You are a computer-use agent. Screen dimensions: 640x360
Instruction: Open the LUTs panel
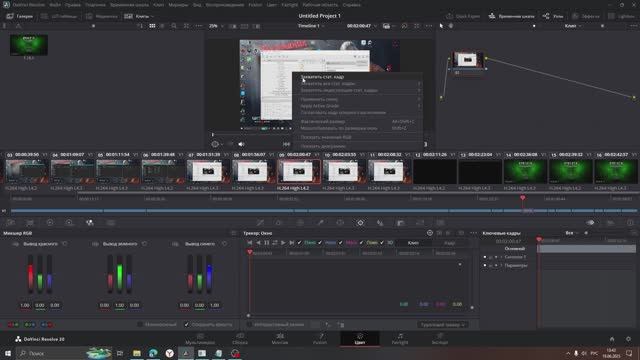(59, 16)
